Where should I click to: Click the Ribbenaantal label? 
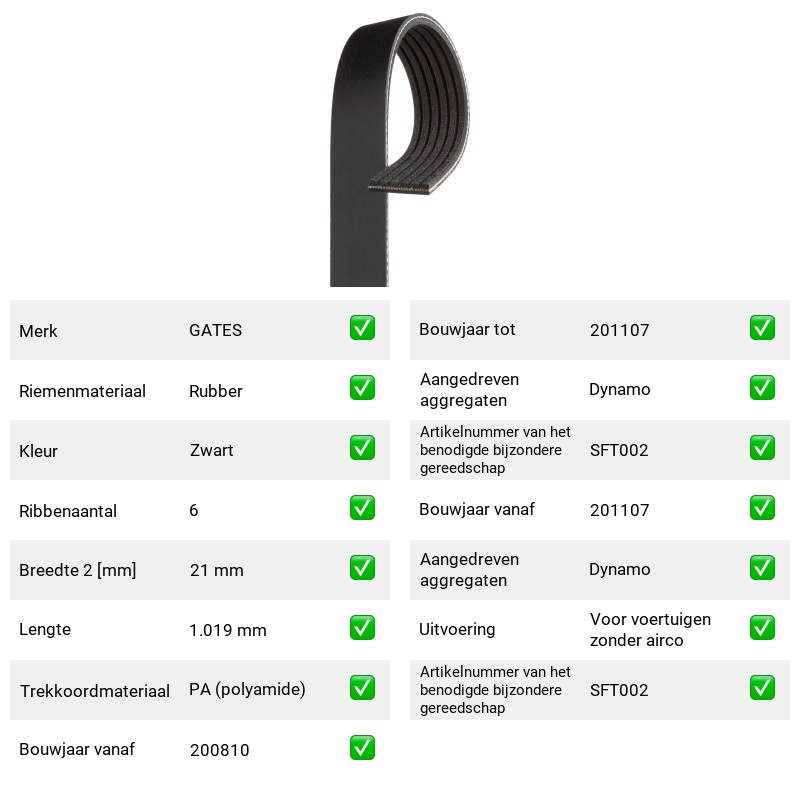tap(68, 511)
